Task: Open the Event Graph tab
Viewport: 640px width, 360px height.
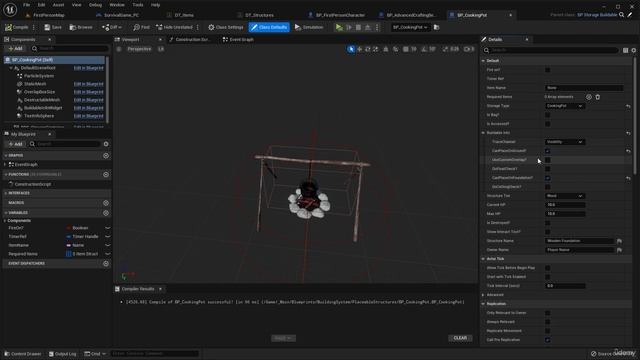Action: pyautogui.click(x=238, y=40)
